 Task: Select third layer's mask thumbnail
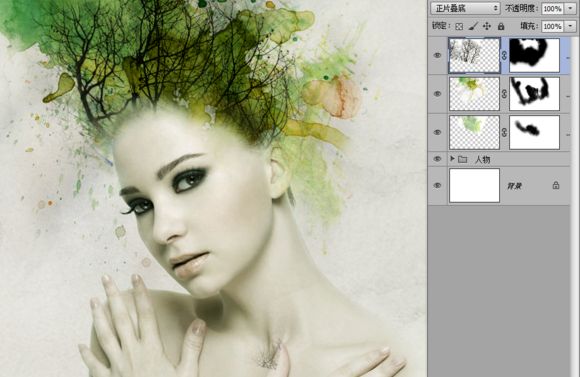pyautogui.click(x=535, y=132)
